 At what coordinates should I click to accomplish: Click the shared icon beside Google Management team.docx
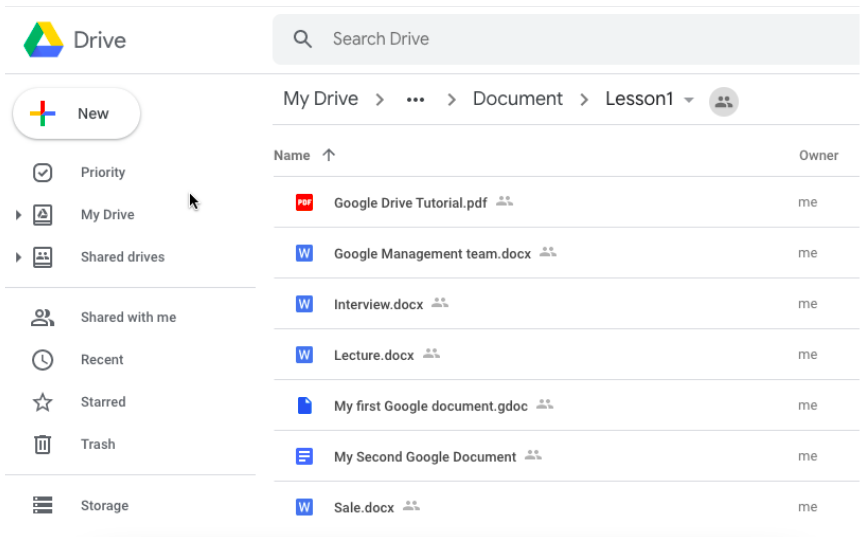point(548,252)
